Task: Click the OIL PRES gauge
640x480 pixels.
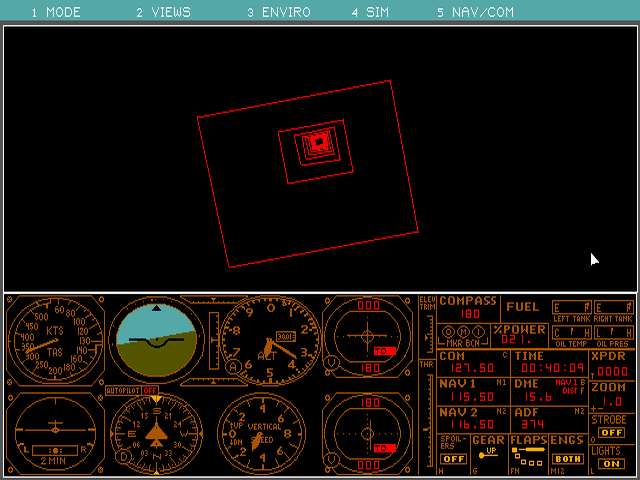Action: (x=613, y=332)
